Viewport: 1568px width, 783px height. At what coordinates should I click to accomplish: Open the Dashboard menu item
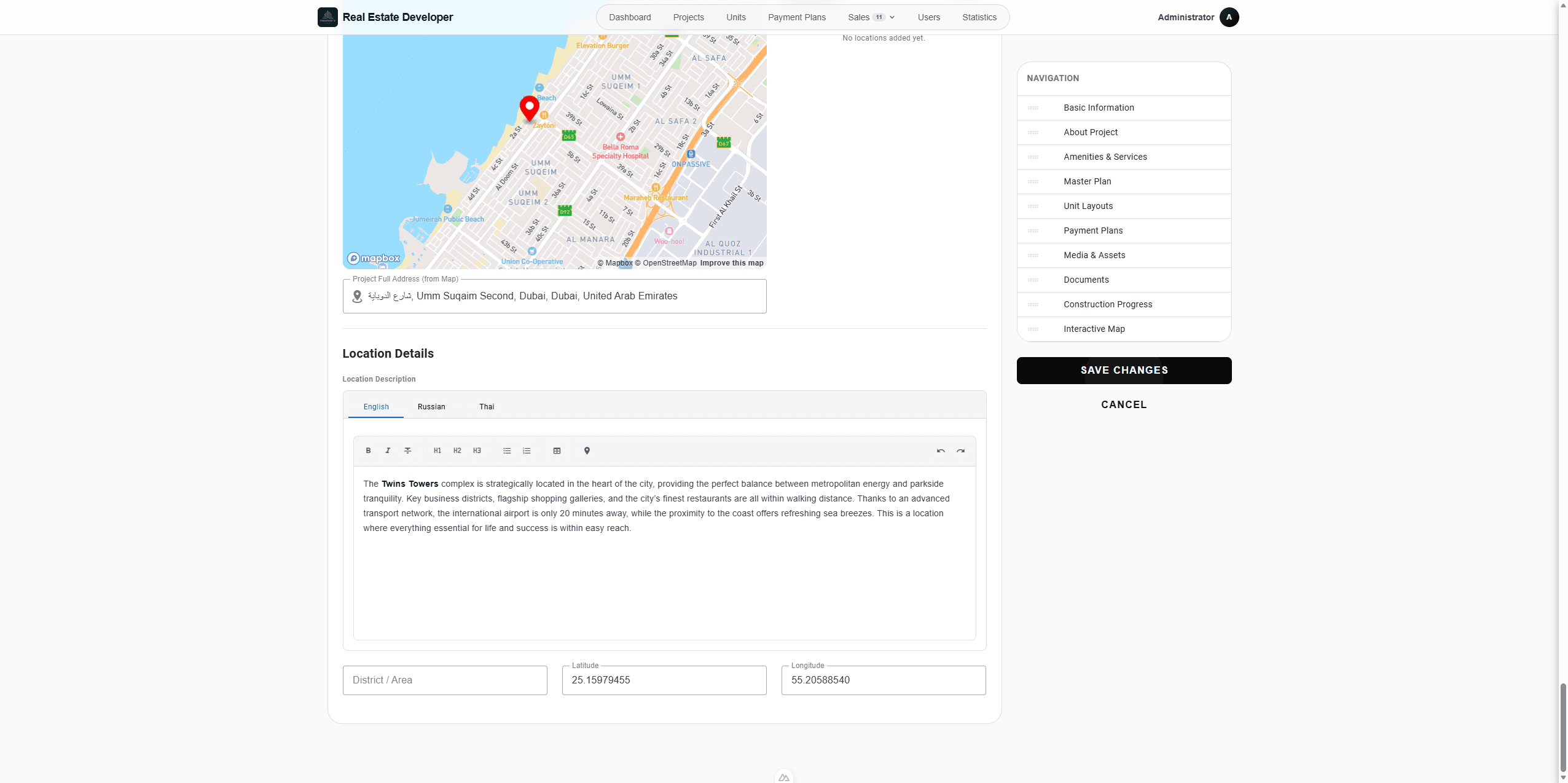(x=630, y=17)
